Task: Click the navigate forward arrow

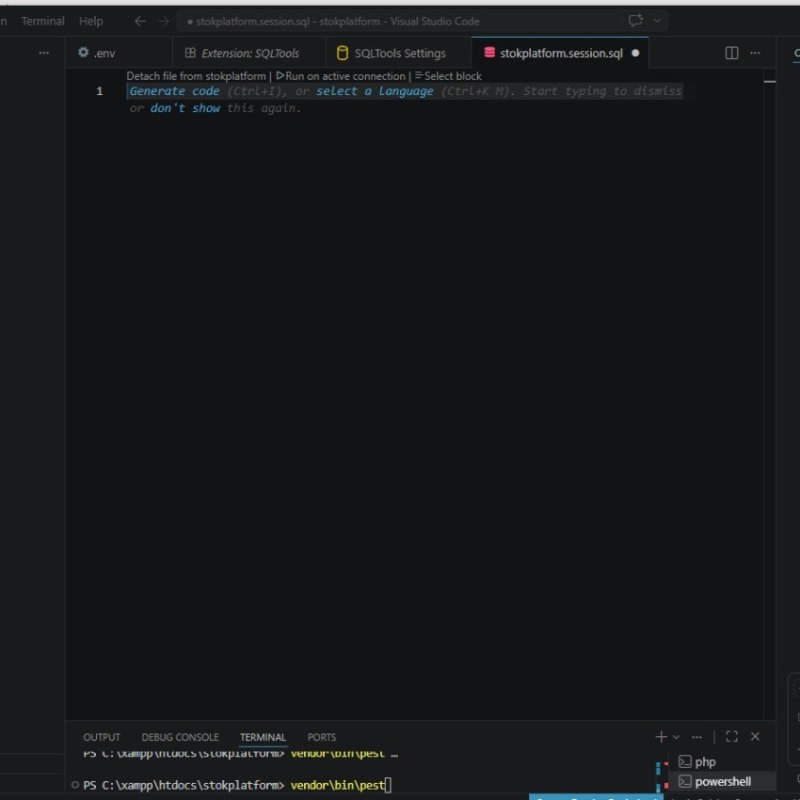Action: coord(164,21)
